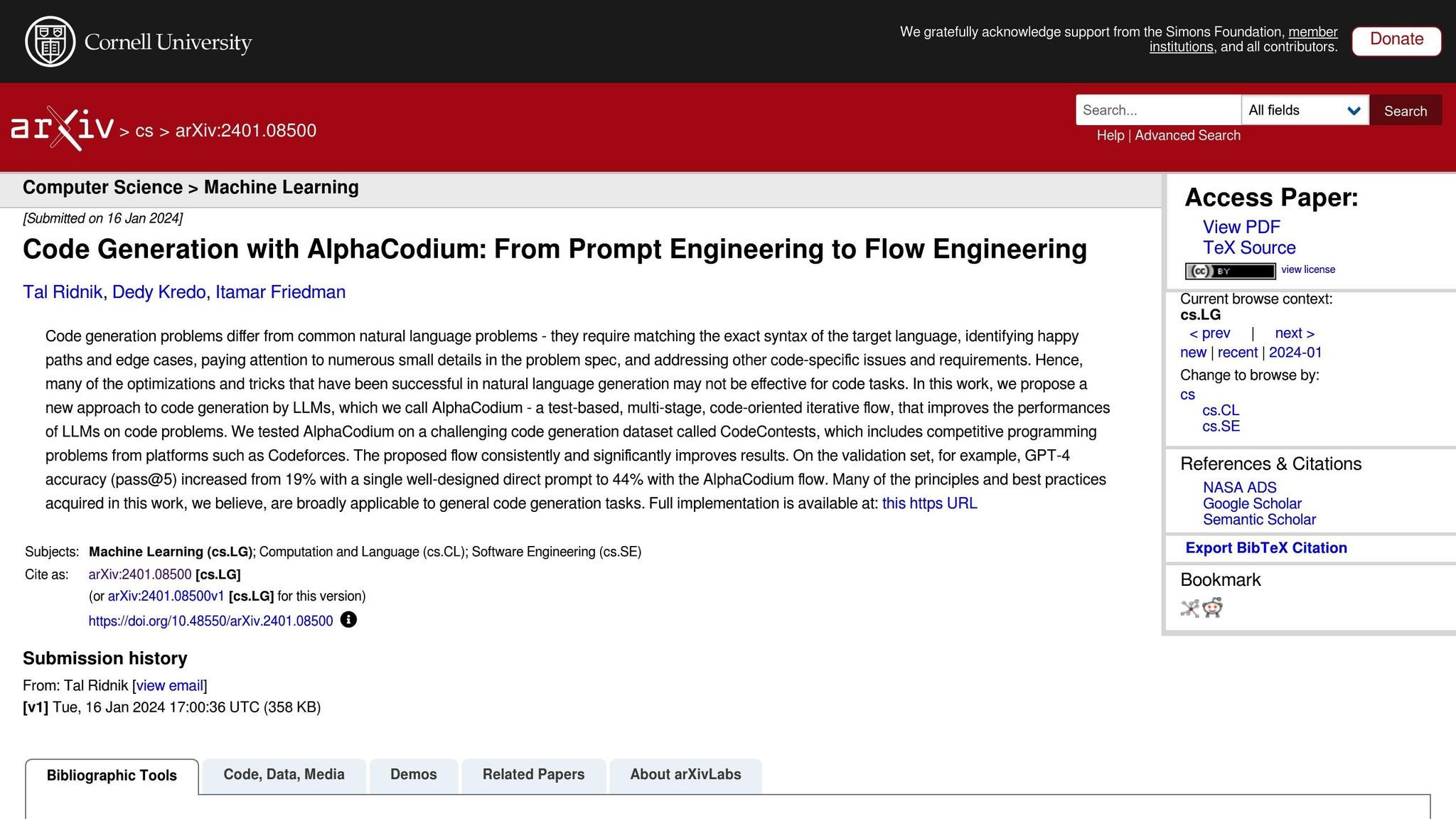Open the About arXivLabs tab
Viewport: 1456px width, 819px height.
point(685,775)
